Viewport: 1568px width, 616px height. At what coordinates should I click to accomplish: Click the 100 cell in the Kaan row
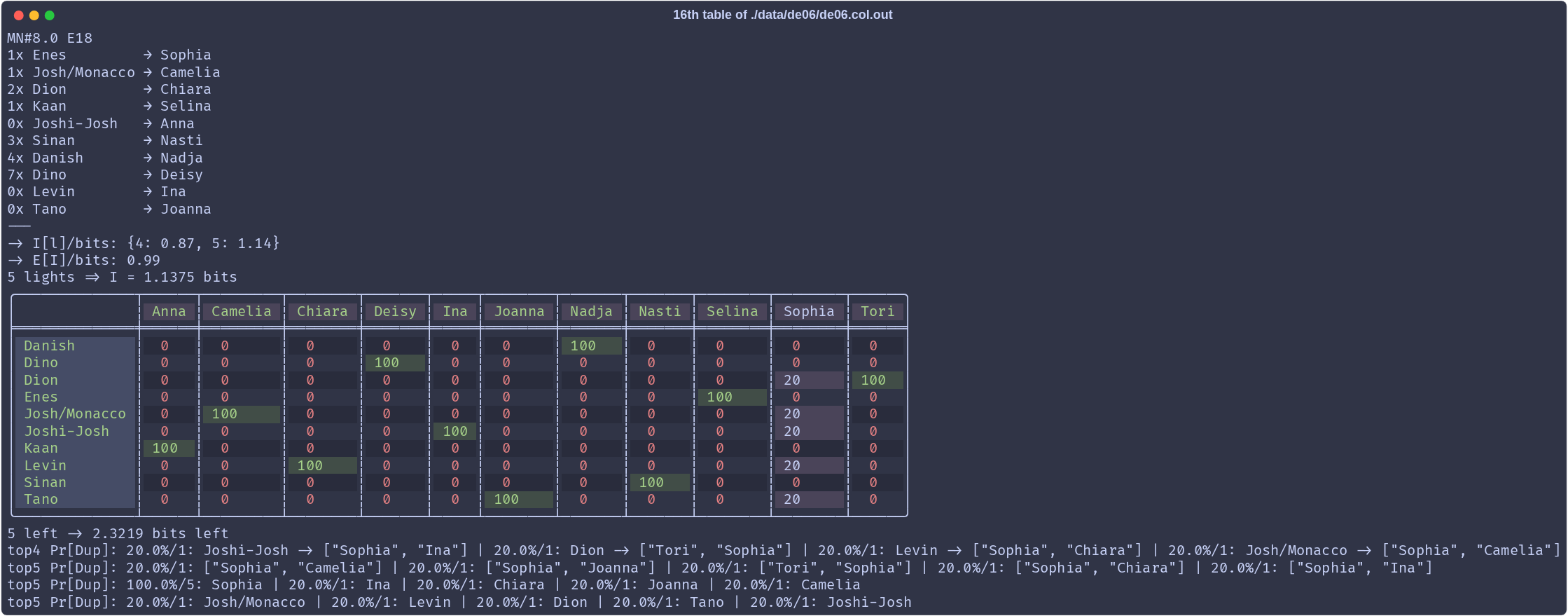point(169,448)
